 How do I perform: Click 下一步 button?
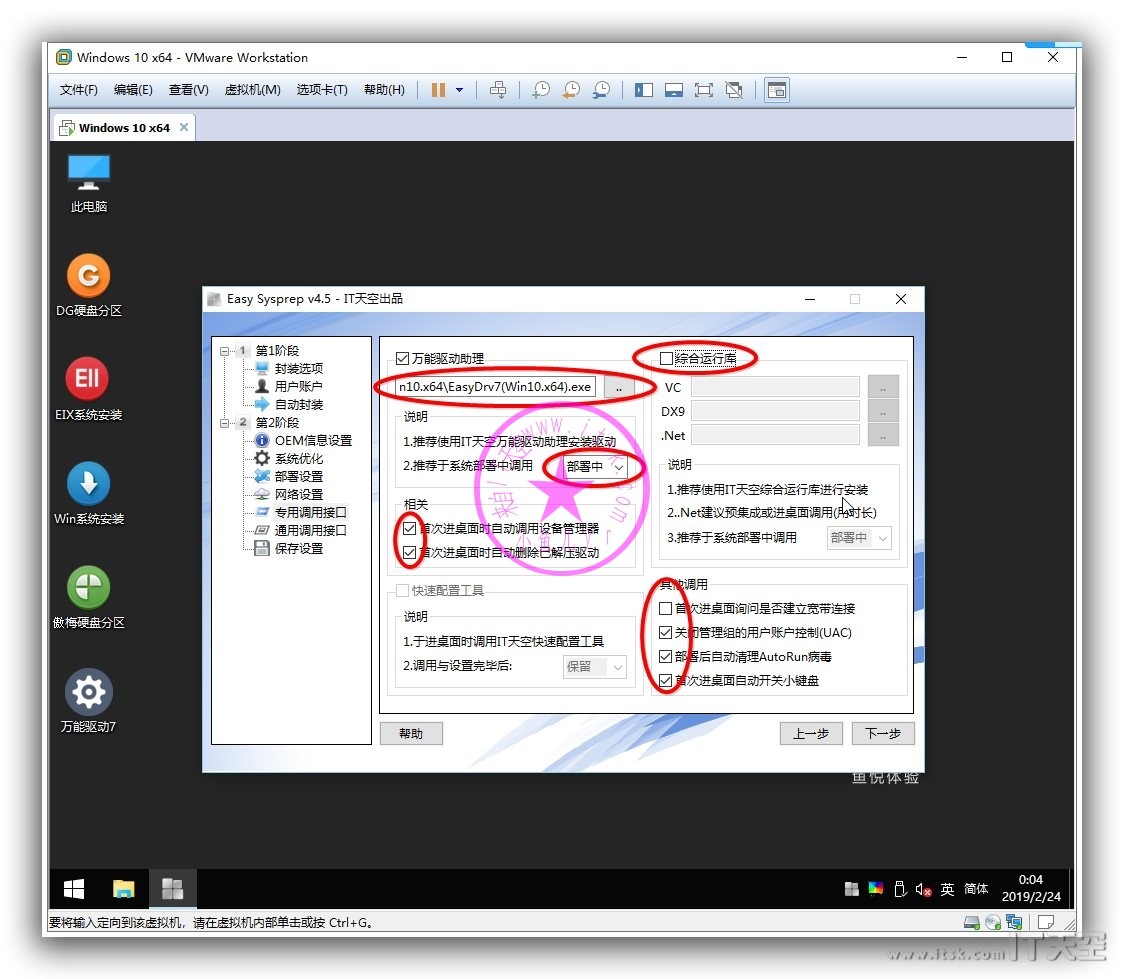point(882,733)
